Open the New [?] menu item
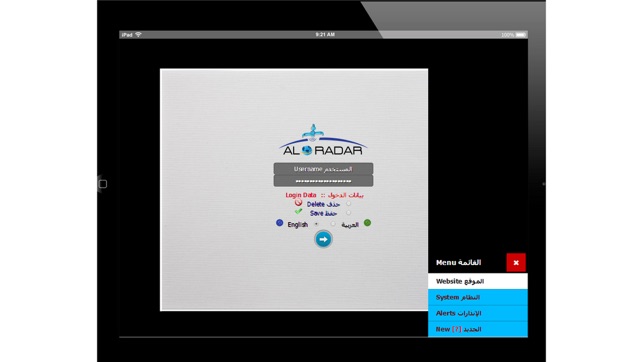This screenshot has height=362, width=643. 478,329
